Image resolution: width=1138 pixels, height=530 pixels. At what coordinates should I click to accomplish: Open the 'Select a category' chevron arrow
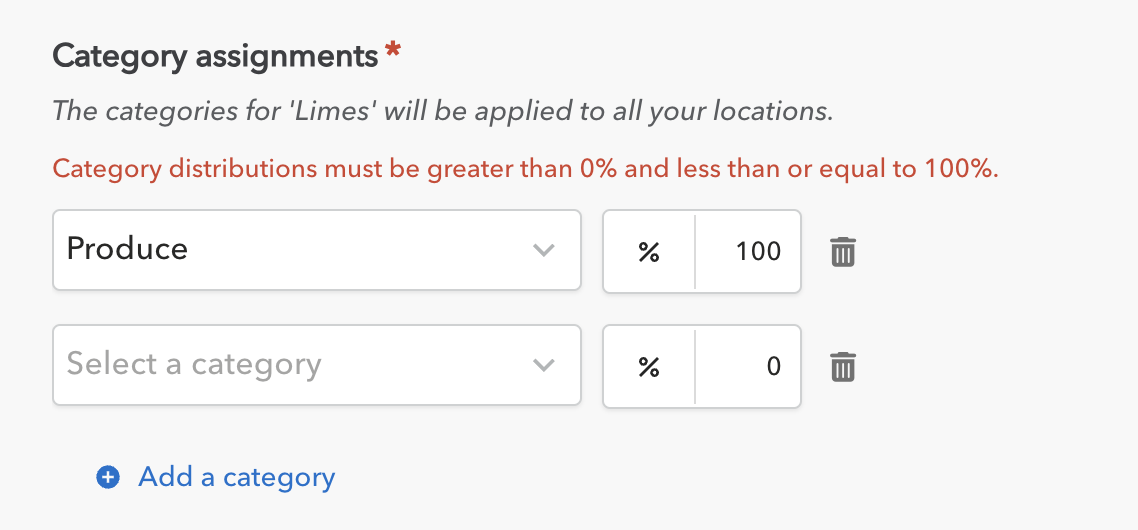543,365
